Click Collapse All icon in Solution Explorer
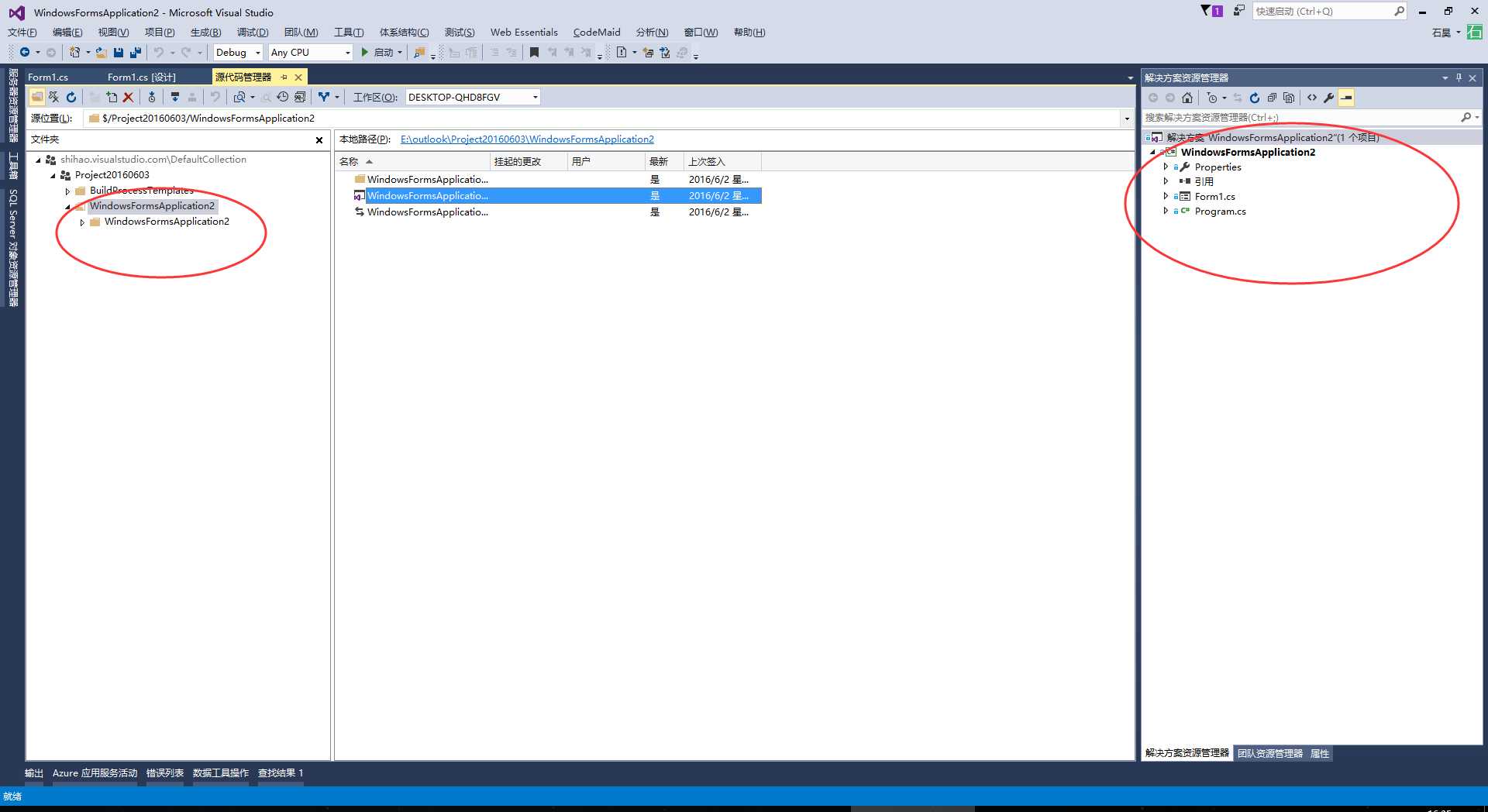Screen dimensions: 1488x812 coord(1272,98)
